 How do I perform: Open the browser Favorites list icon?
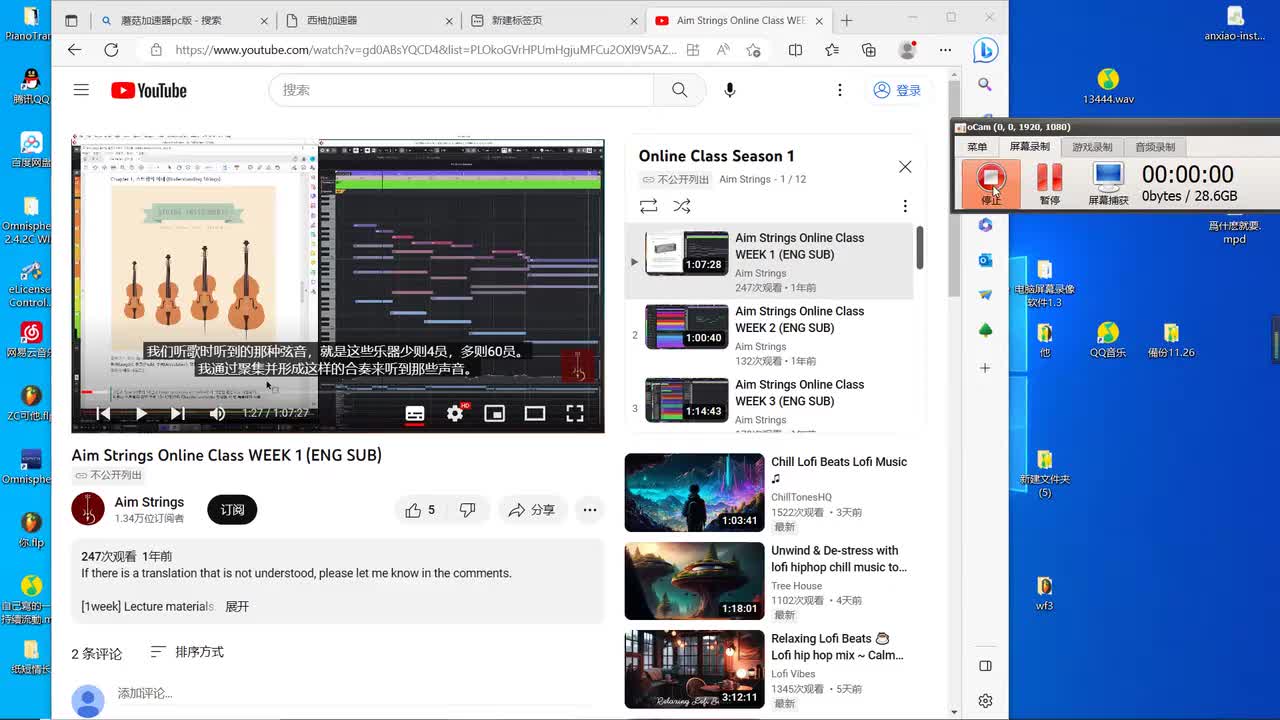click(x=832, y=50)
